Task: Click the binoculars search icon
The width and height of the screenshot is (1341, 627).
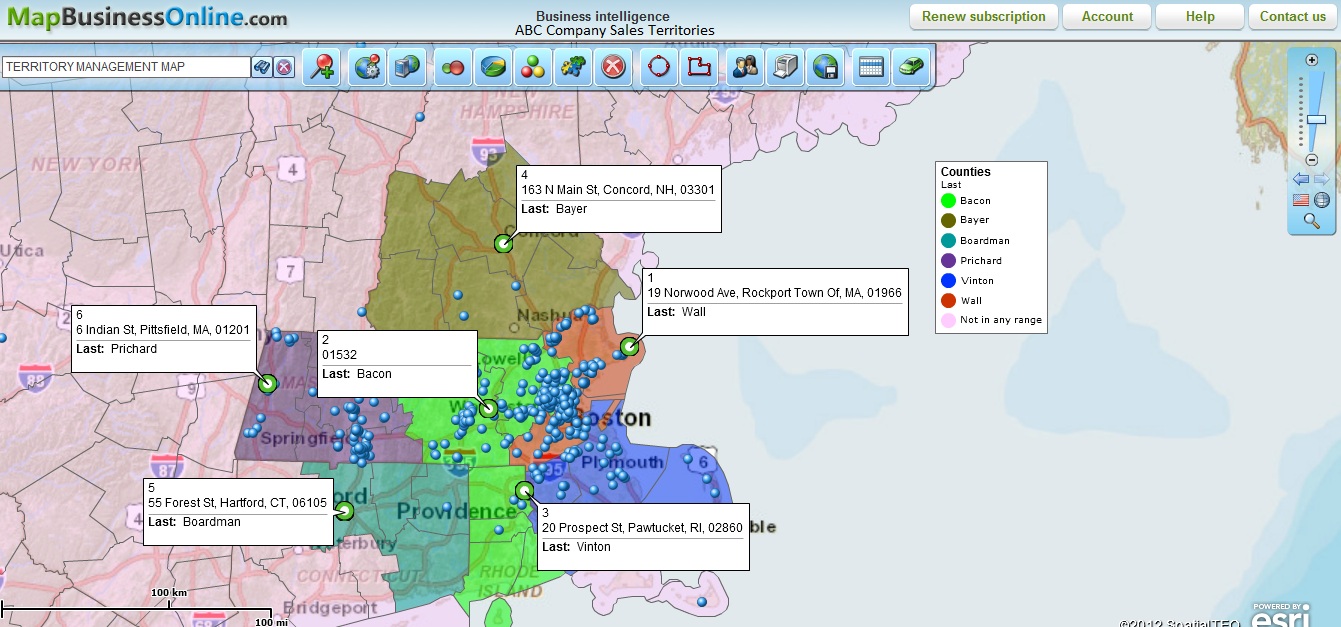Action: pyautogui.click(x=262, y=67)
